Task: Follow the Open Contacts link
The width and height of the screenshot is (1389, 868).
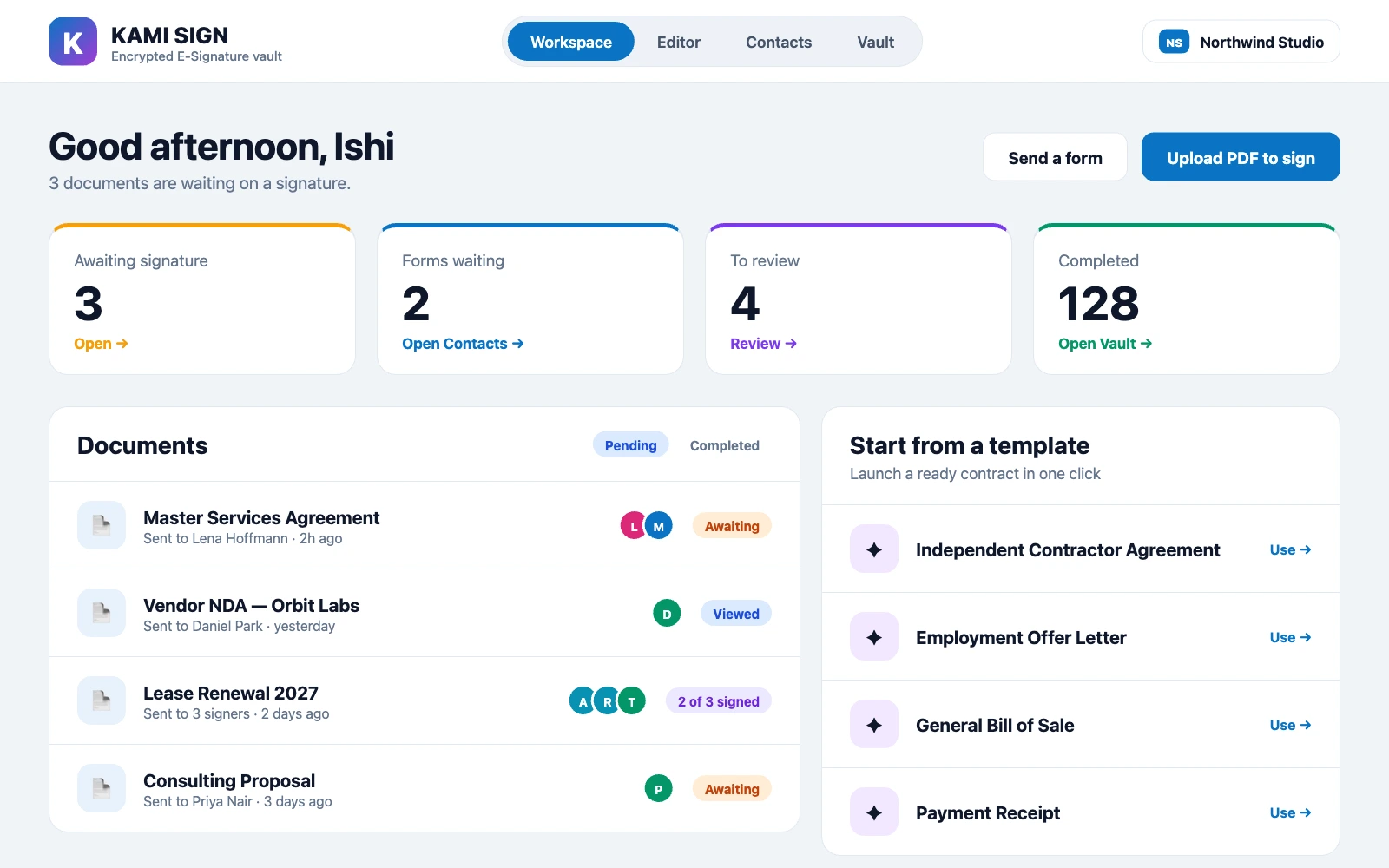Action: point(463,343)
